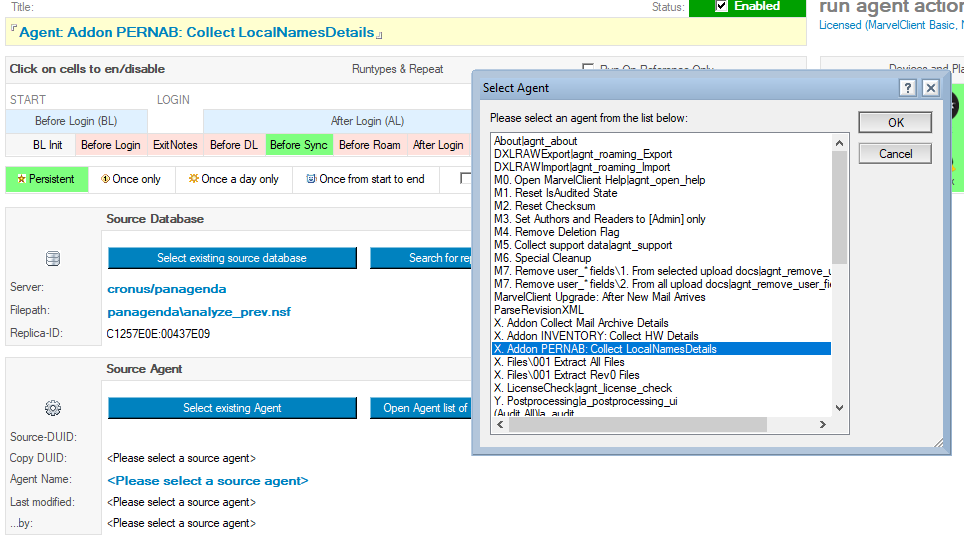Click the Select existing Agent button
The width and height of the screenshot is (964, 540).
tap(232, 408)
